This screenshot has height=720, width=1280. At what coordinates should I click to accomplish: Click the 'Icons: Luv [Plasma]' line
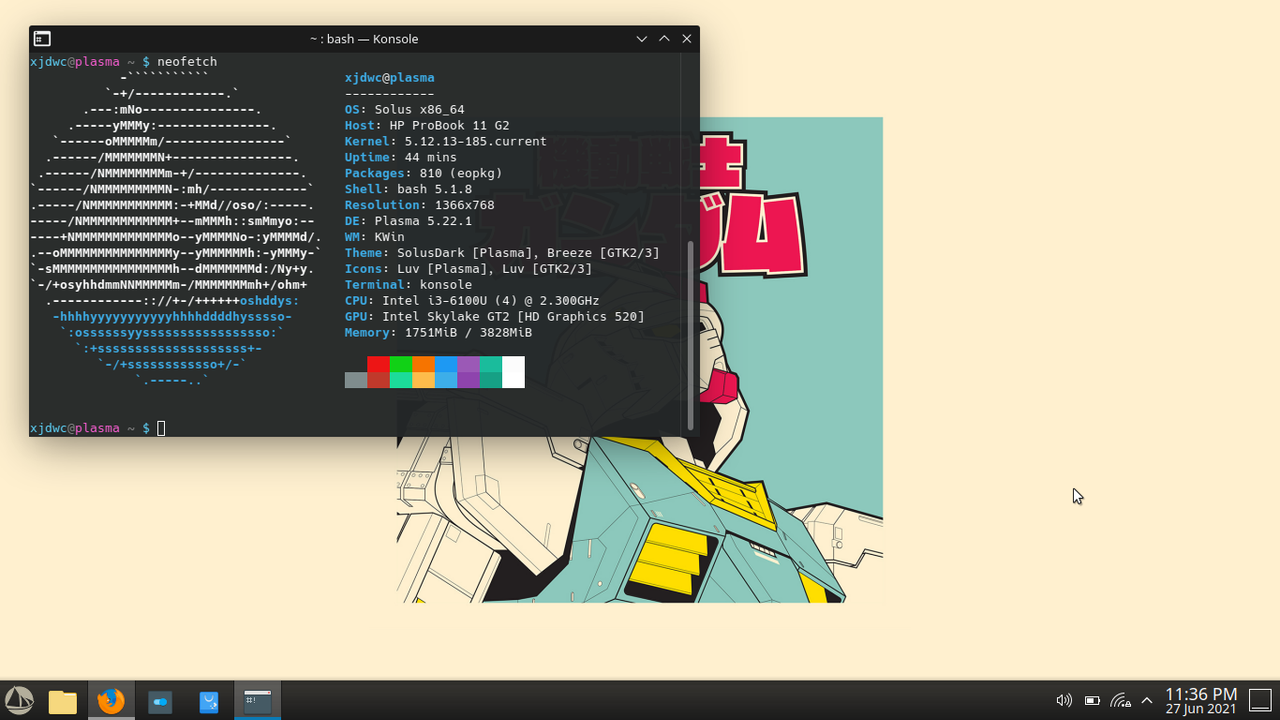click(469, 269)
